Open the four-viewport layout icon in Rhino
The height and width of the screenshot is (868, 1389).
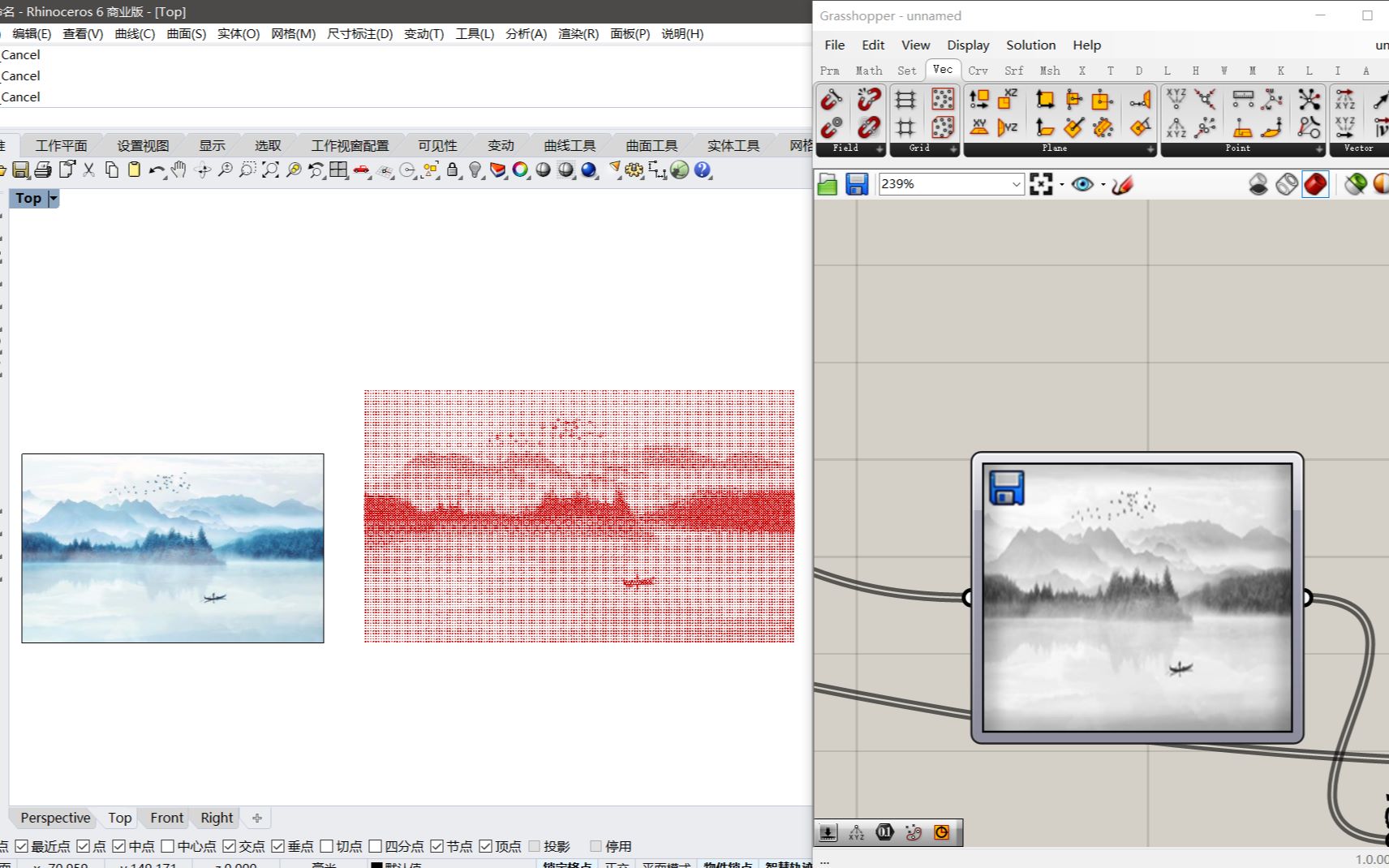click(338, 170)
